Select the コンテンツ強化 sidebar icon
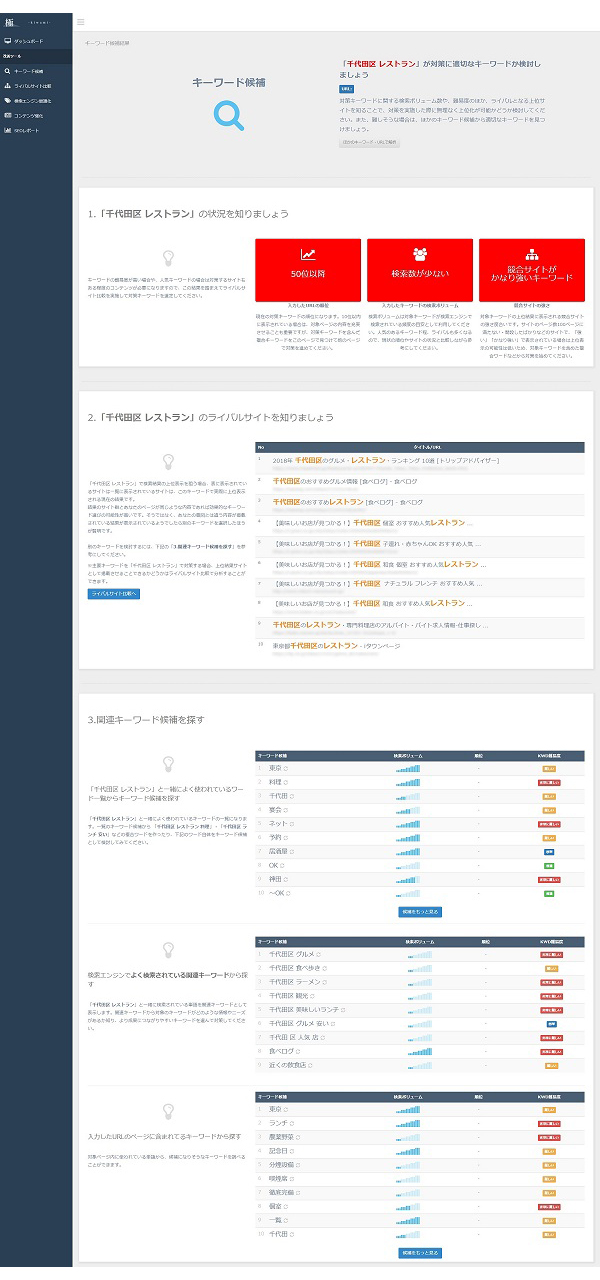 pos(7,116)
